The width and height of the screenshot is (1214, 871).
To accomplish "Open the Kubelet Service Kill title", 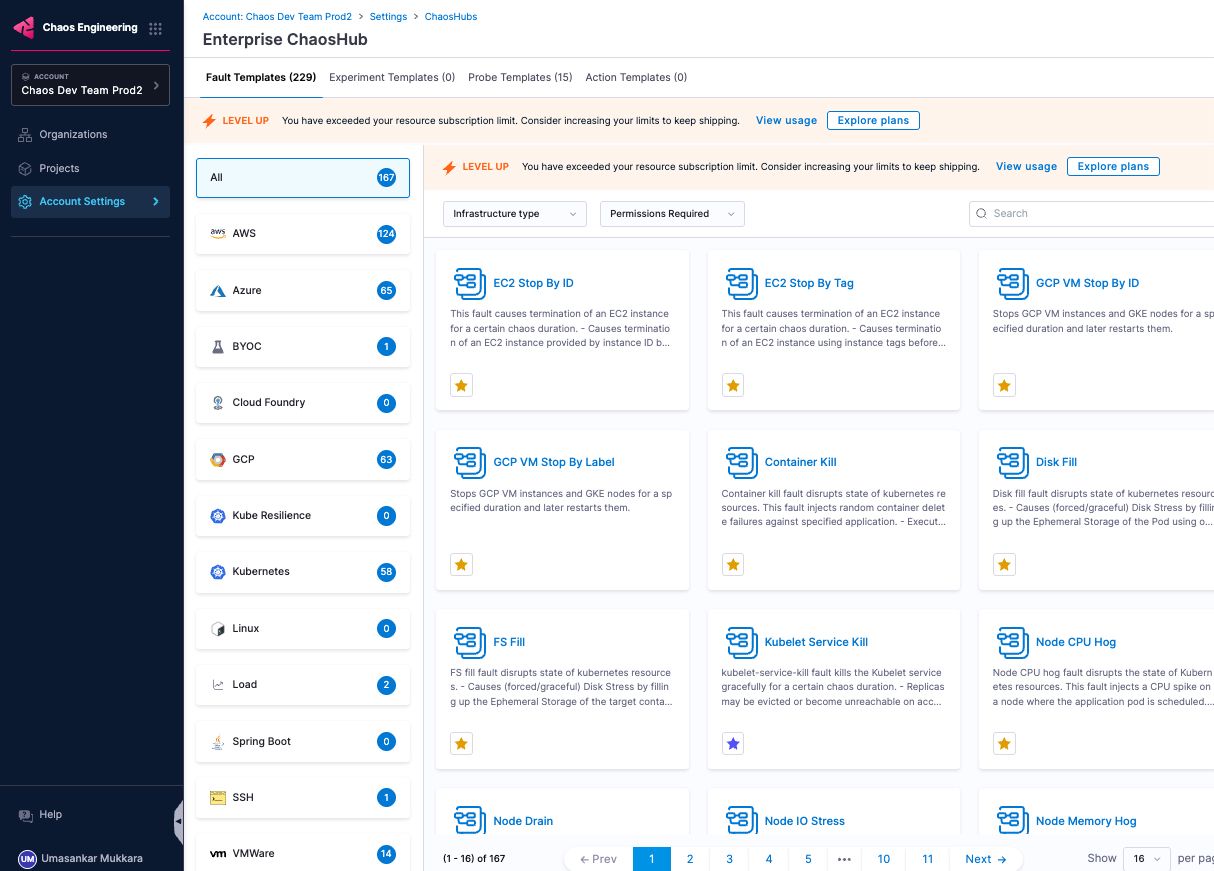I will 816,642.
